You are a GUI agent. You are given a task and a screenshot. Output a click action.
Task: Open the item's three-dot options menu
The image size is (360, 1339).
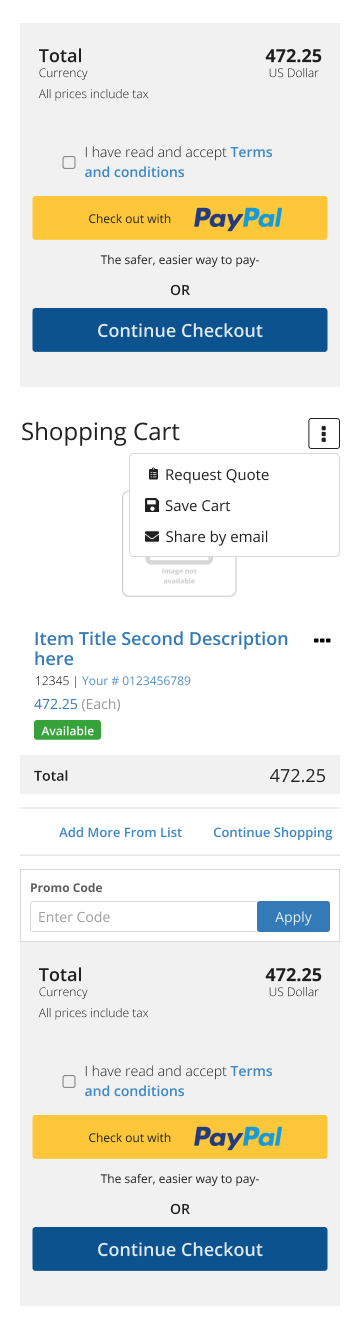[x=322, y=640]
